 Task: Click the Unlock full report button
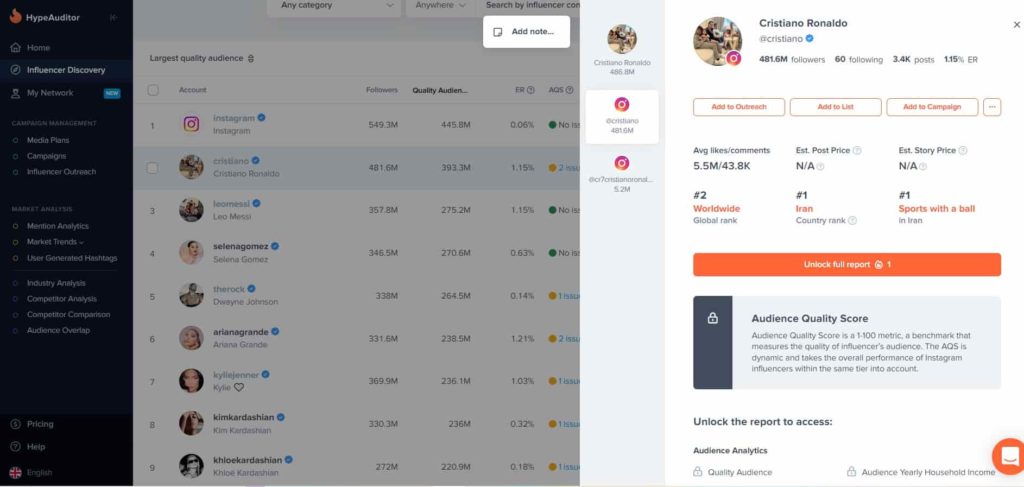pos(847,264)
